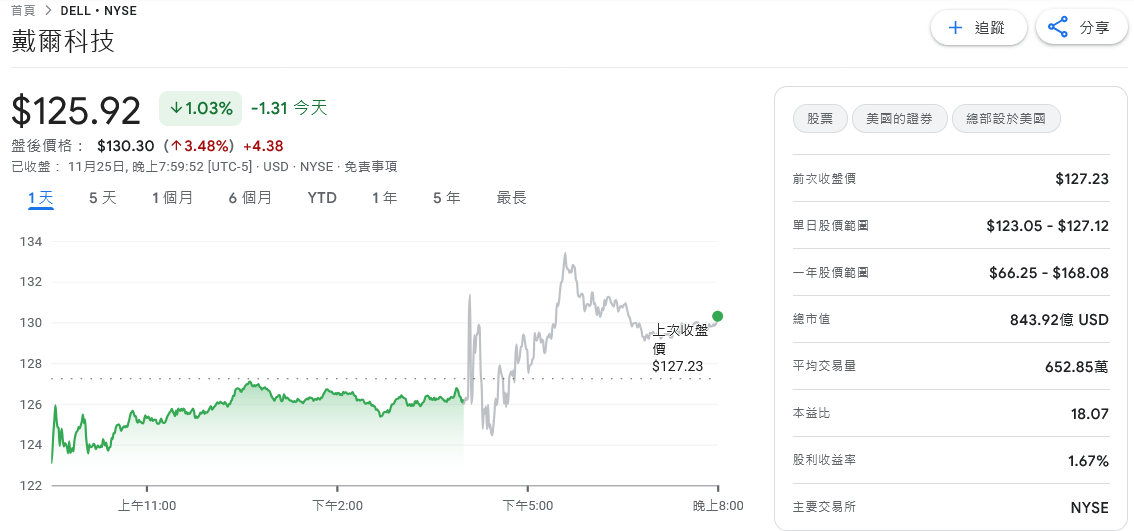Click the 美國的證券 chip
1134x531 pixels.
pyautogui.click(x=899, y=119)
